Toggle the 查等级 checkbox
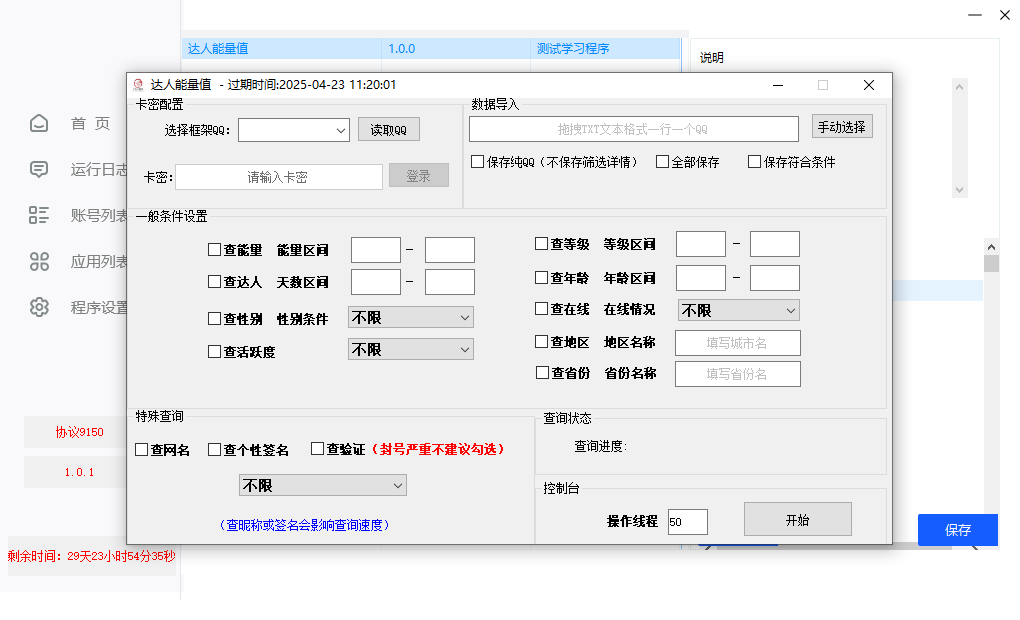Image resolution: width=1020 pixels, height=620 pixels. [x=542, y=244]
